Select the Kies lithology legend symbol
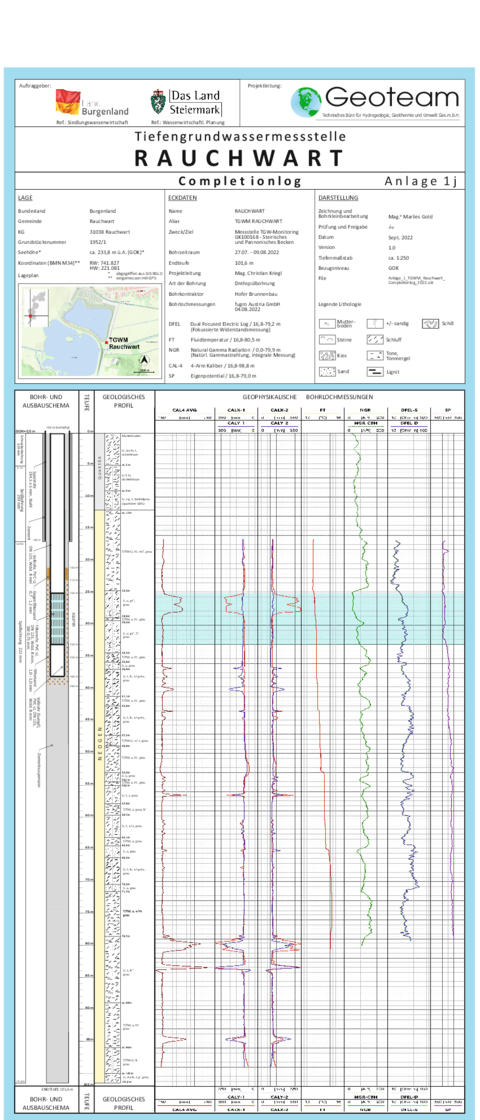480x1120 pixels. tap(327, 355)
